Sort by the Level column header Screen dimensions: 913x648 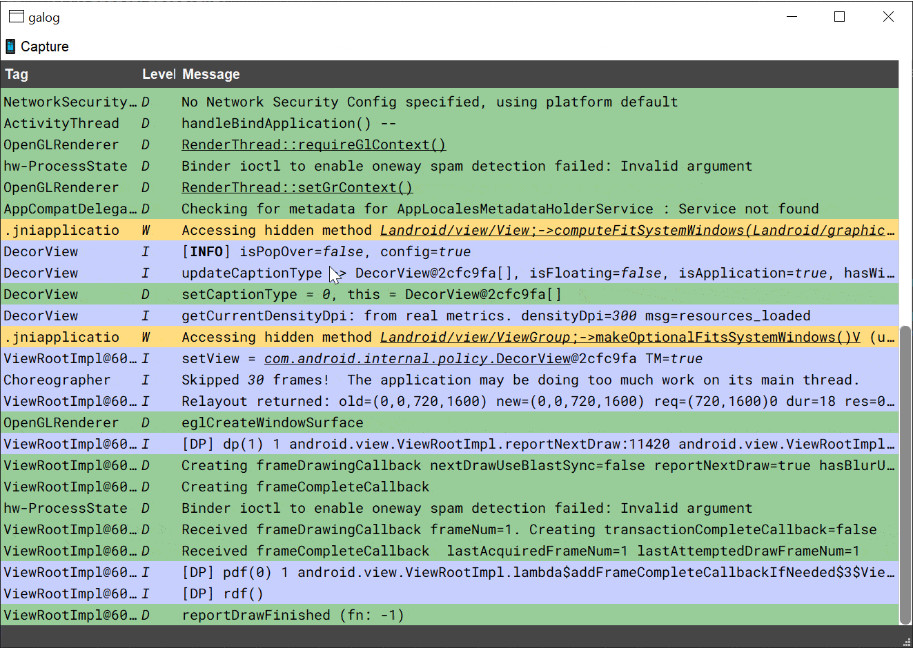(158, 75)
